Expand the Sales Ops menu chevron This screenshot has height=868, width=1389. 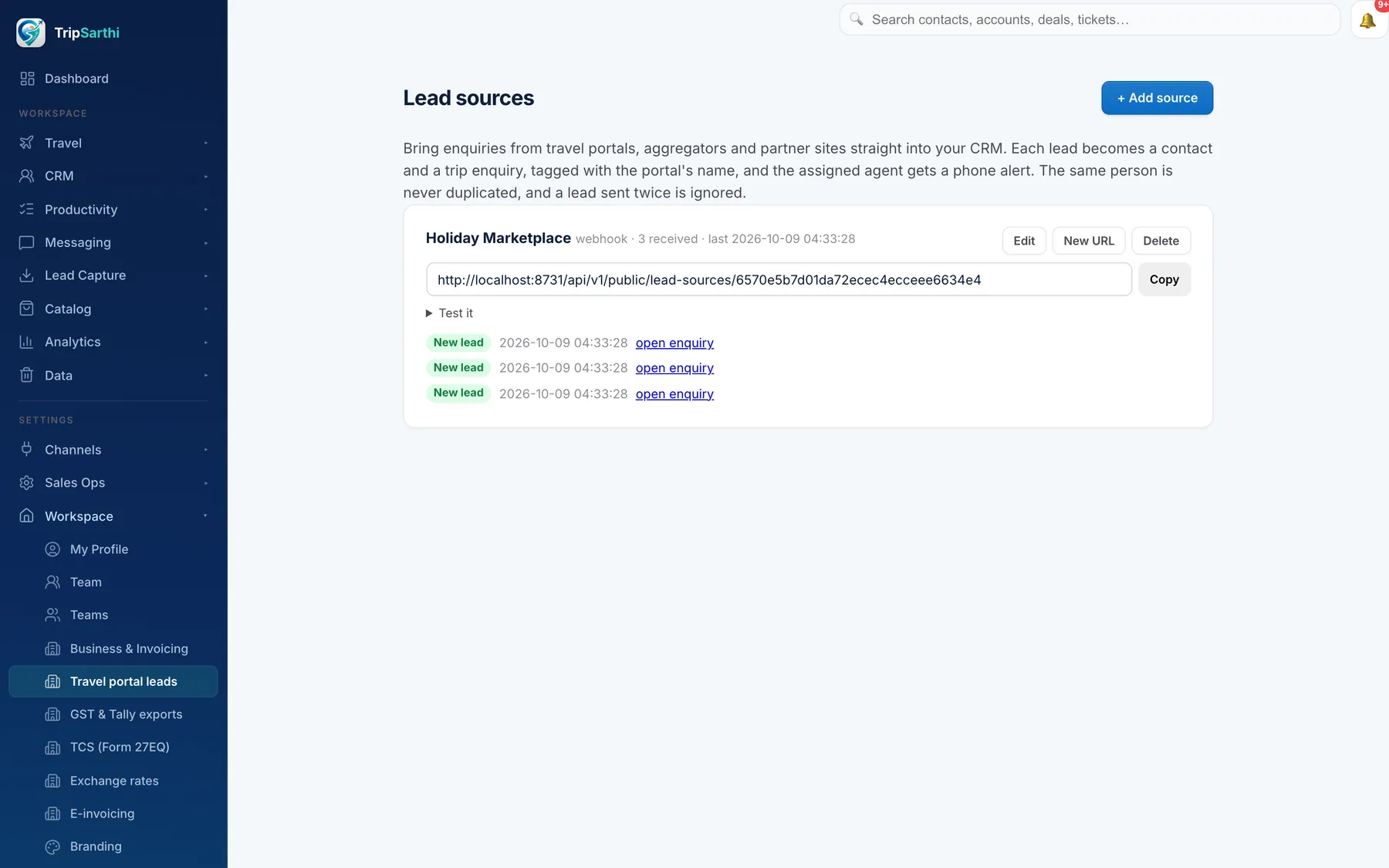click(206, 483)
